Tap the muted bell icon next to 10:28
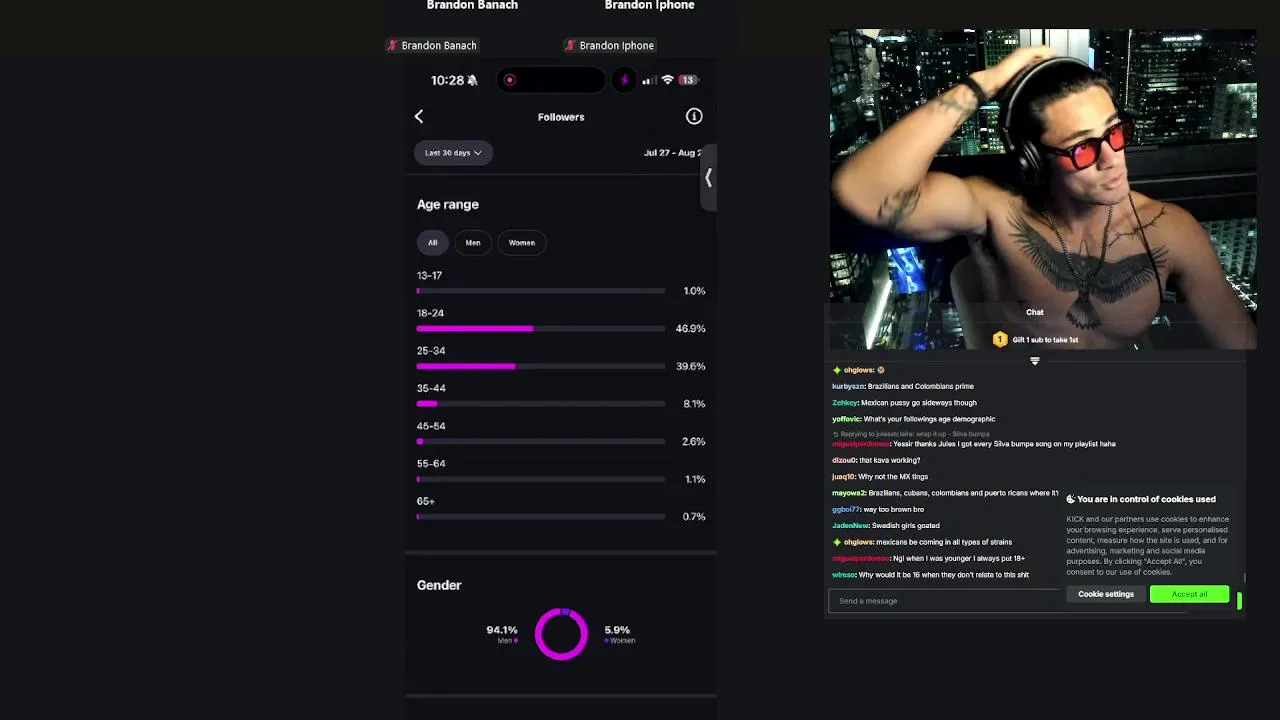Viewport: 1280px width, 720px height. coord(473,80)
